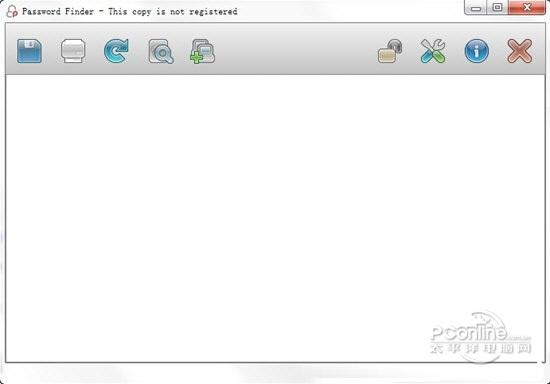Open the padlock Register icon
This screenshot has height=384, width=550.
click(x=390, y=51)
